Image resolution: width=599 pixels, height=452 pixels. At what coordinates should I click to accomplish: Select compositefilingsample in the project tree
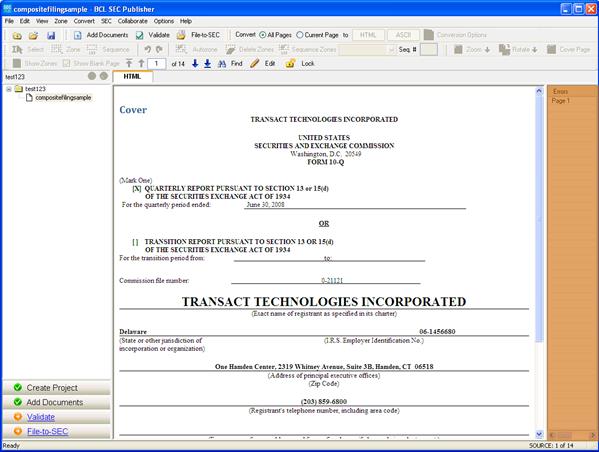(x=63, y=98)
